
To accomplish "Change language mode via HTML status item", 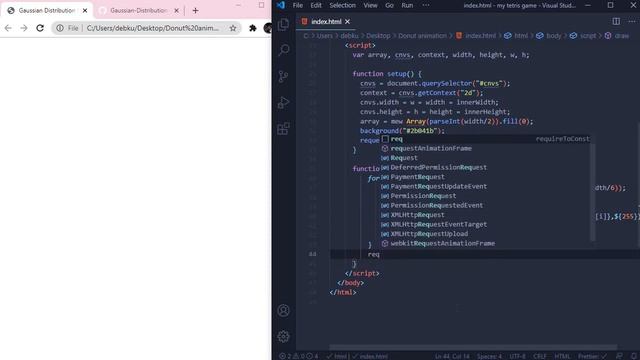I will [x=562, y=356].
